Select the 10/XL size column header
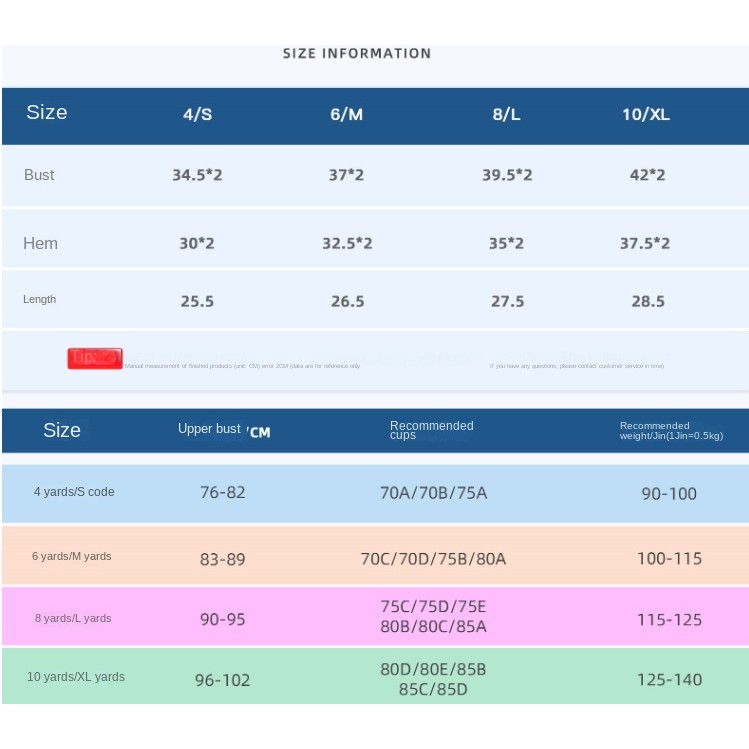Screen dimensions: 749x749 pyautogui.click(x=646, y=114)
